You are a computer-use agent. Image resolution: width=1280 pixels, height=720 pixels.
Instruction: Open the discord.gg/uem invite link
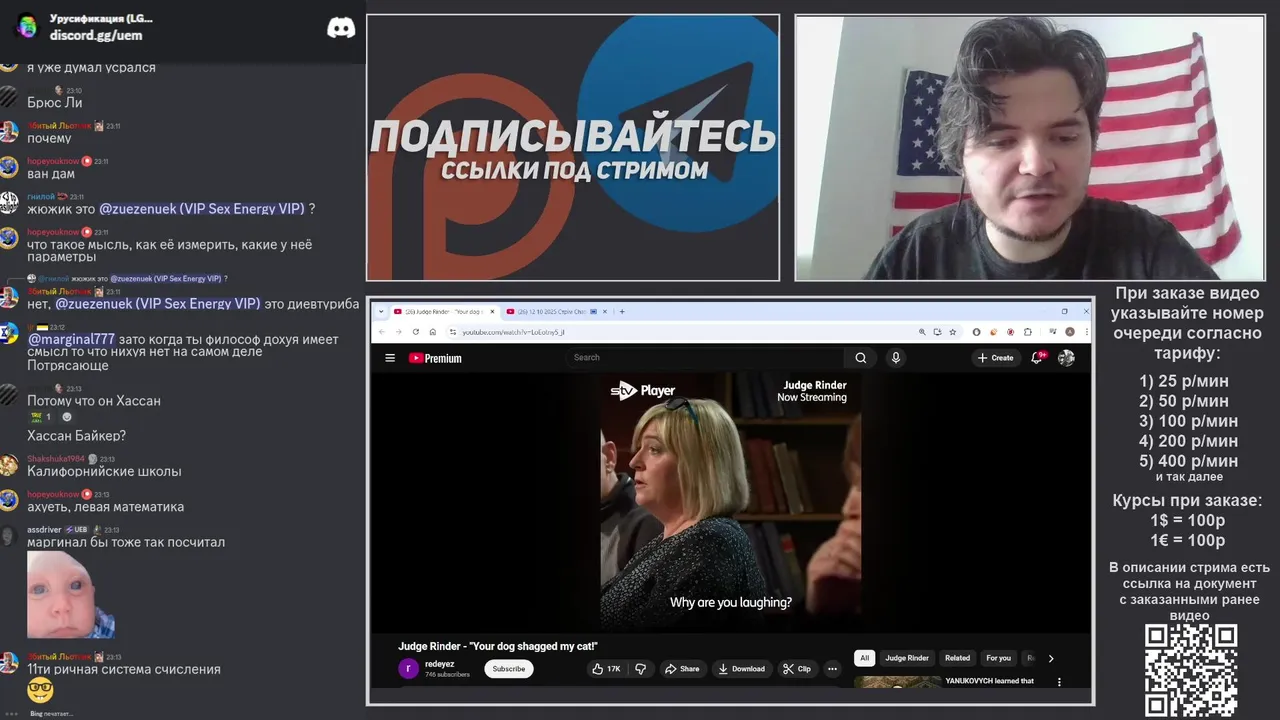point(96,35)
